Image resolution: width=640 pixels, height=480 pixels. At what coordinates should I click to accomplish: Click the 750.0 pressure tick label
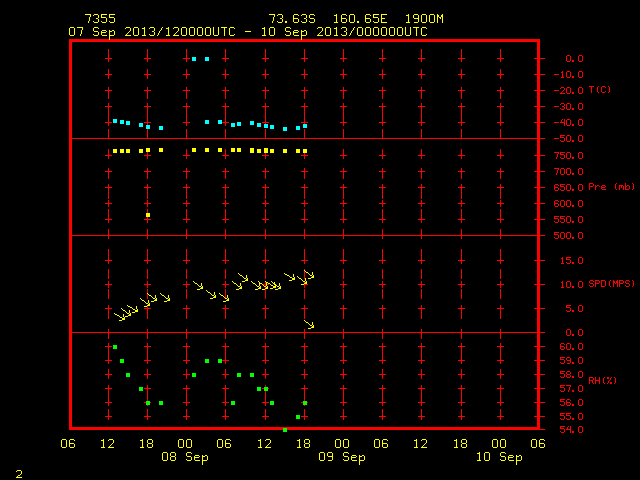(568, 156)
